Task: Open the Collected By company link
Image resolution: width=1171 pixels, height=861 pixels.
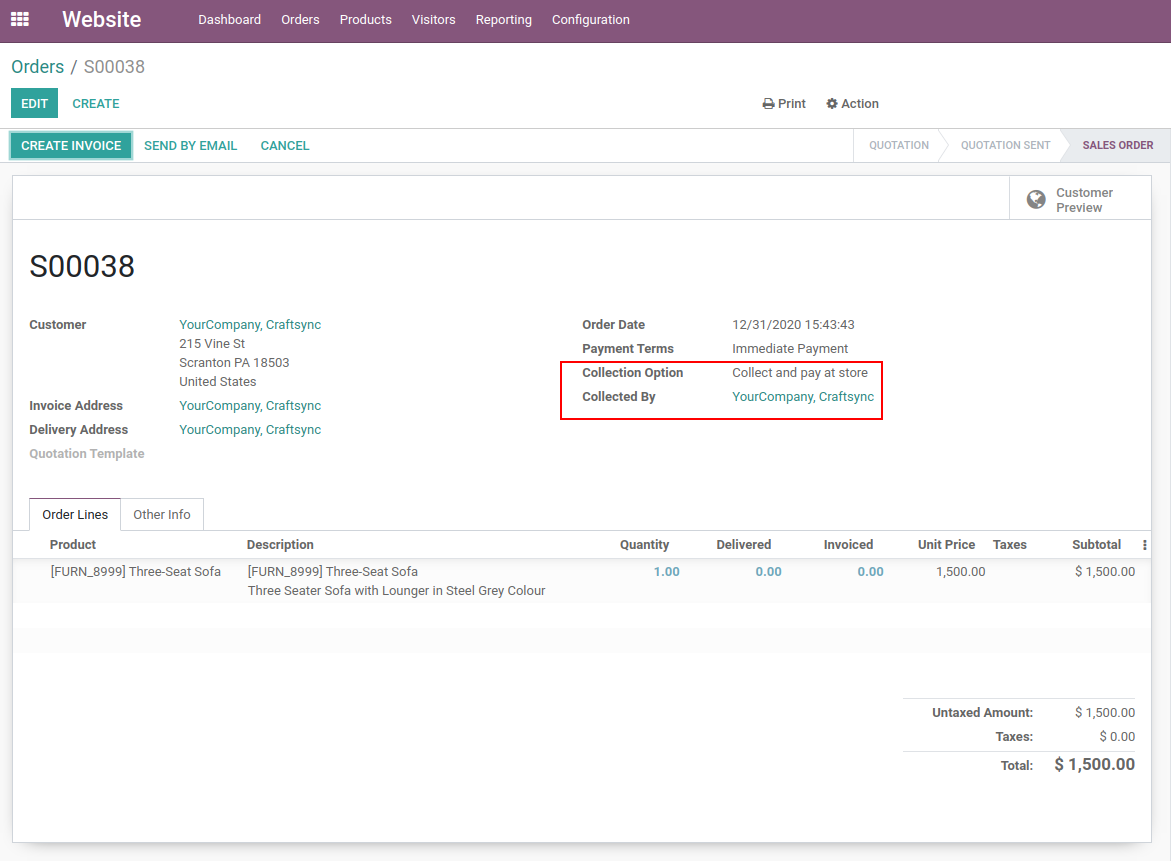Action: click(802, 397)
